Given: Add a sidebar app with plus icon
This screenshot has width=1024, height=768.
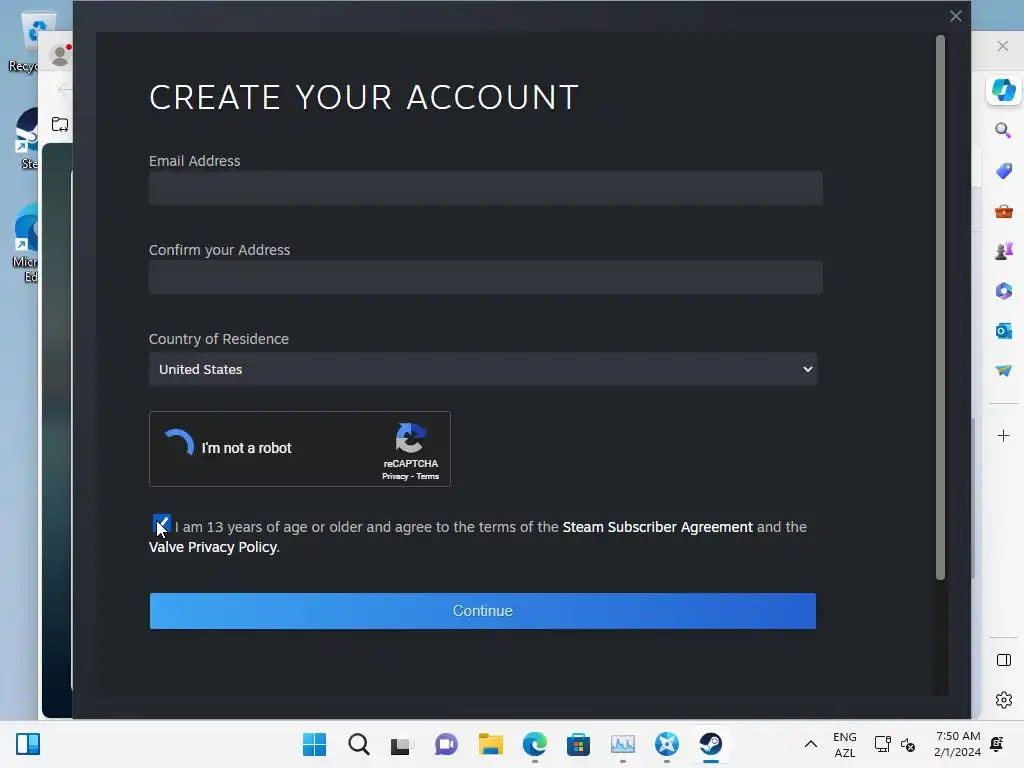Looking at the screenshot, I should 1004,436.
